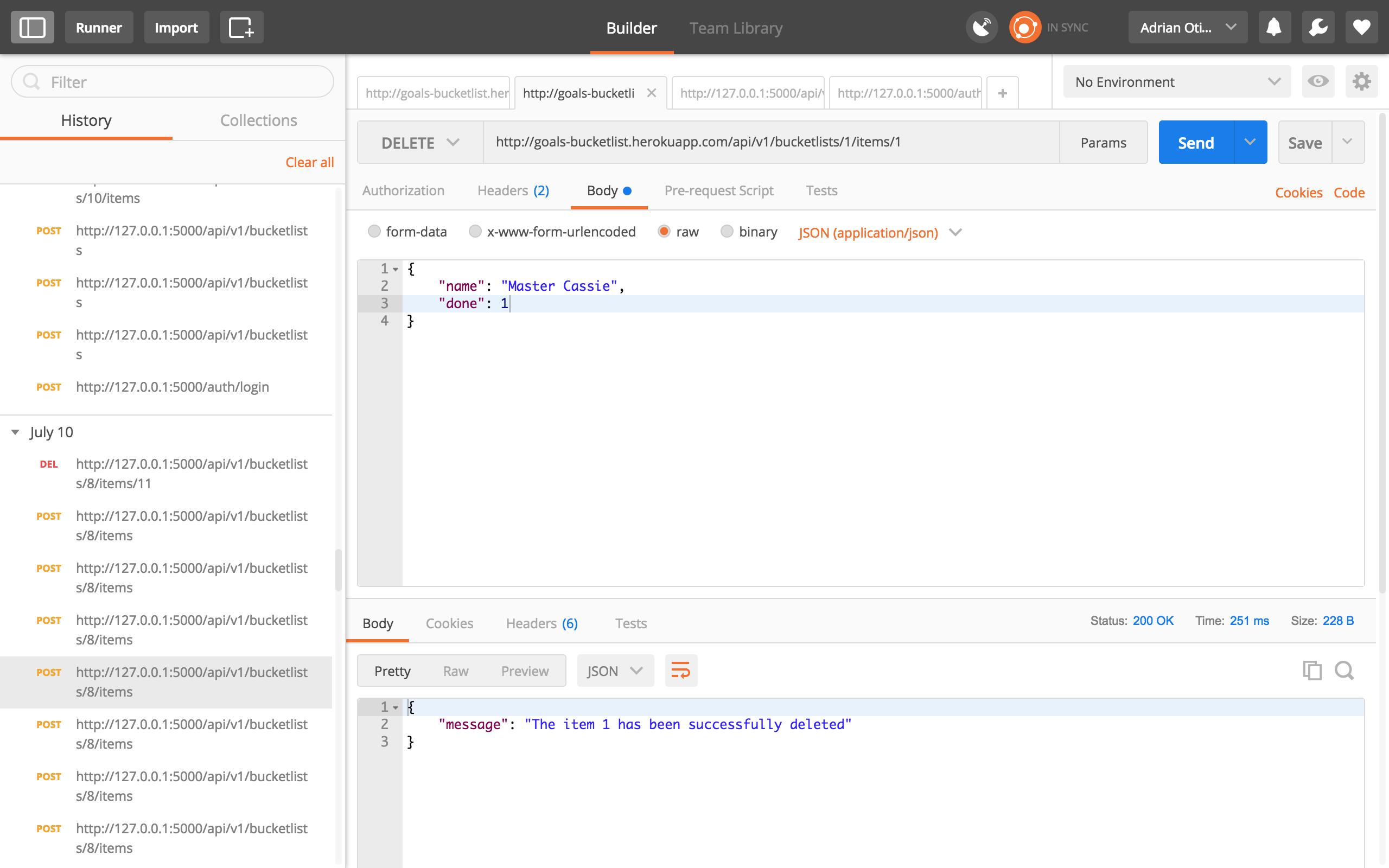Search the response with the magnifier icon

pyautogui.click(x=1344, y=670)
